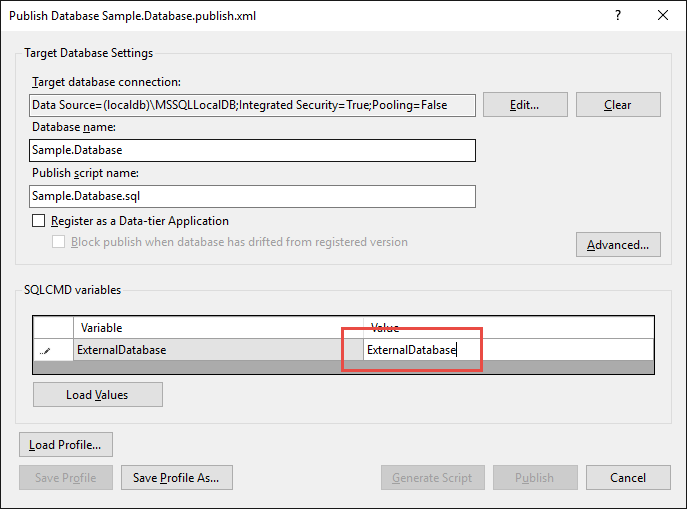Open Load Profile file chooser
This screenshot has height=509, width=687.
tap(66, 445)
